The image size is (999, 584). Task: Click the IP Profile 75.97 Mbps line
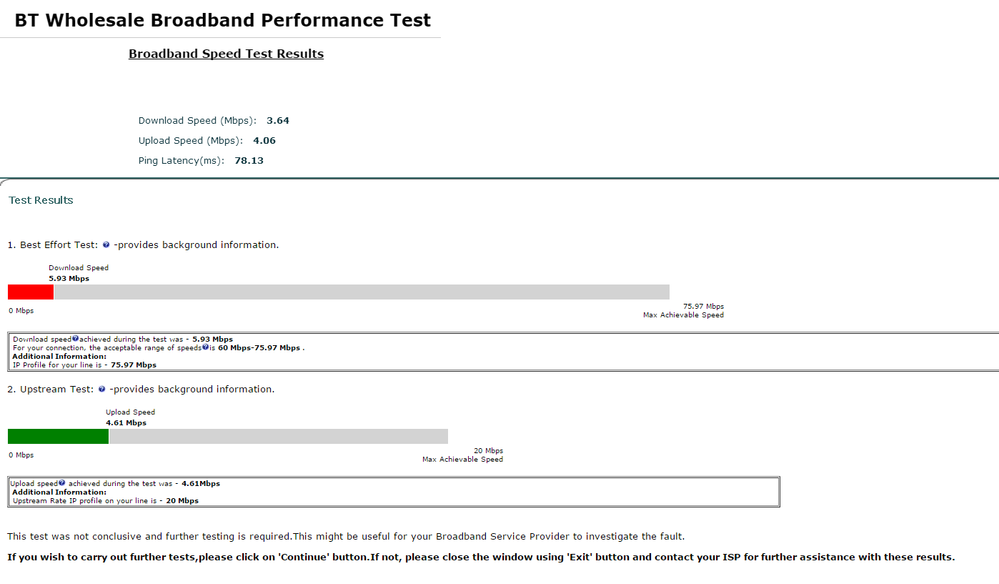[x=85, y=365]
